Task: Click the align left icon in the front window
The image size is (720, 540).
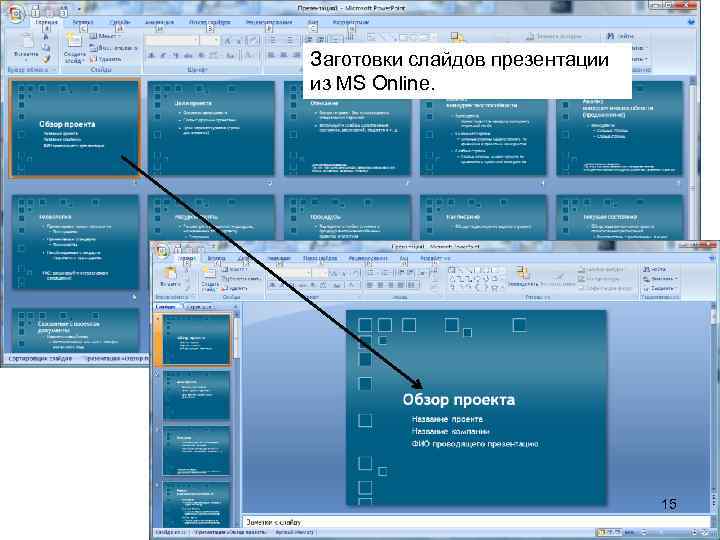Action: pyautogui.click(x=370, y=285)
